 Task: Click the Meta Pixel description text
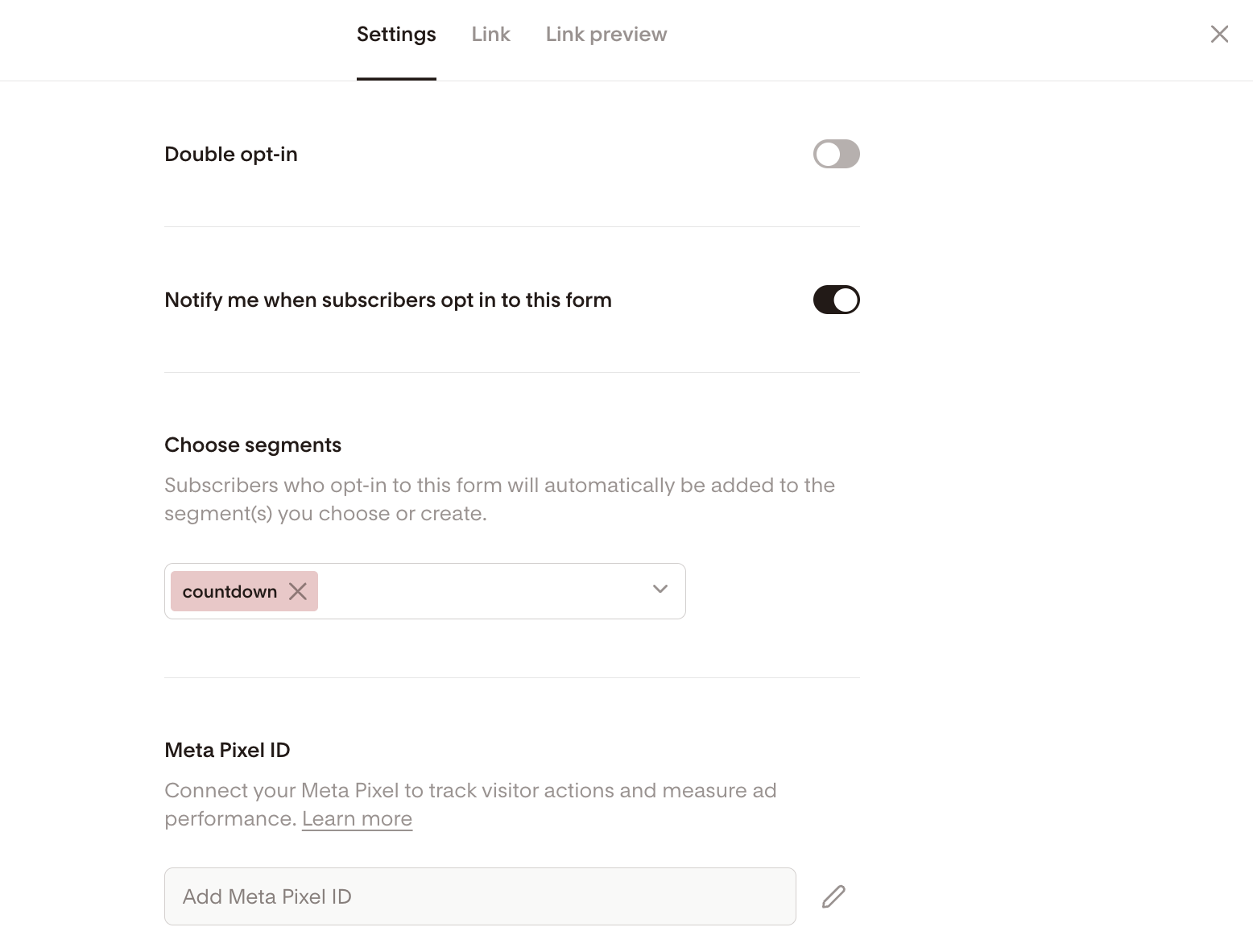[470, 791]
